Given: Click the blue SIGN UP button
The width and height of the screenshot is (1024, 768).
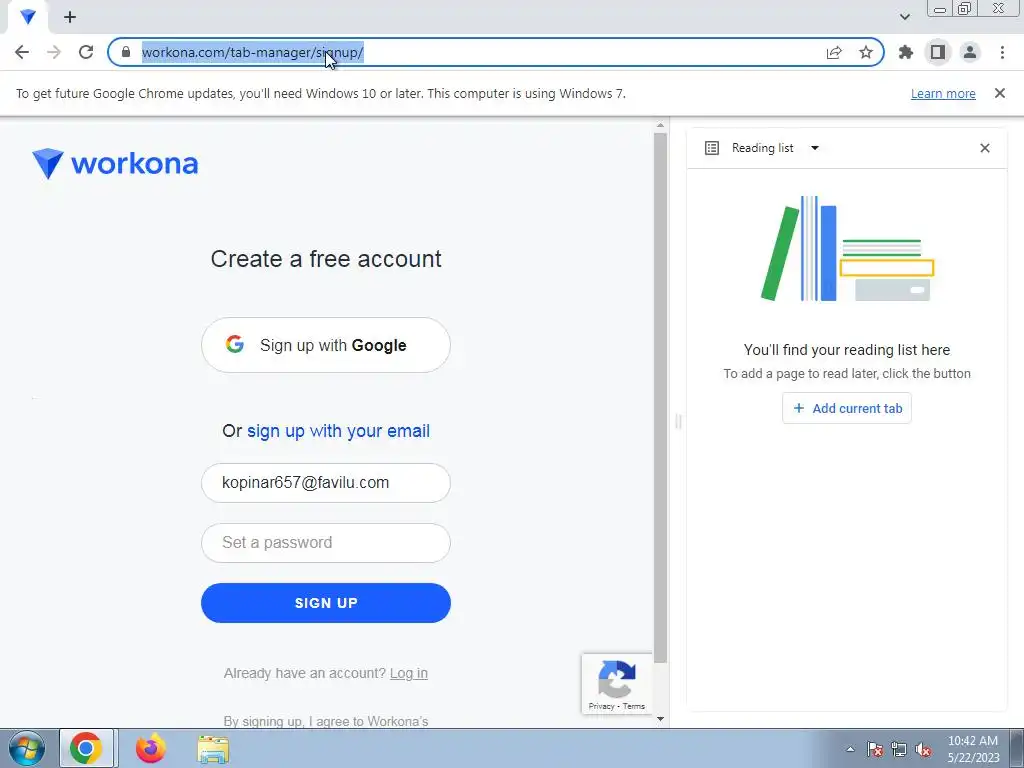Looking at the screenshot, I should (326, 603).
